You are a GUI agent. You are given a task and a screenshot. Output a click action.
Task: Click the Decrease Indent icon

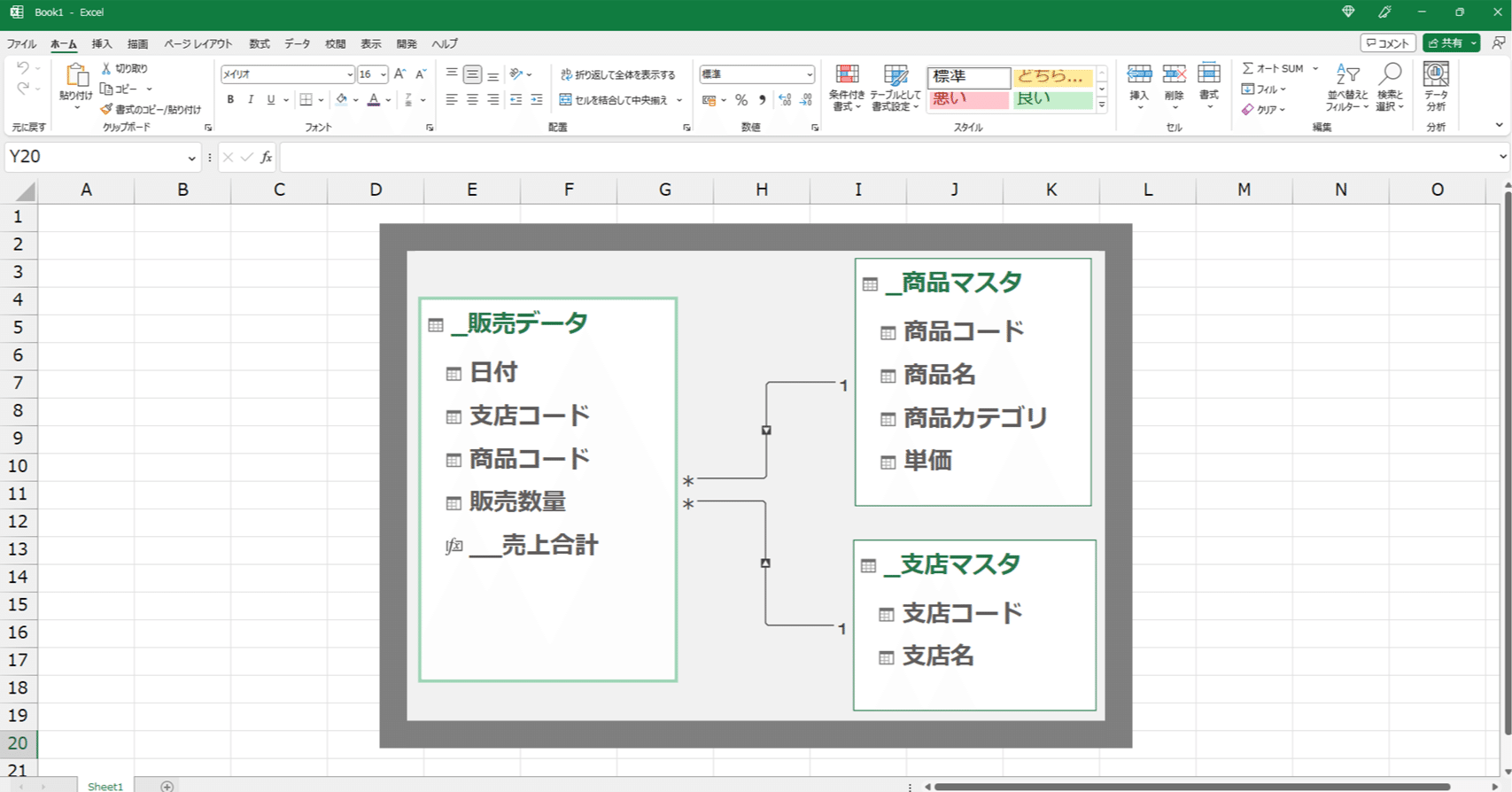click(x=516, y=100)
